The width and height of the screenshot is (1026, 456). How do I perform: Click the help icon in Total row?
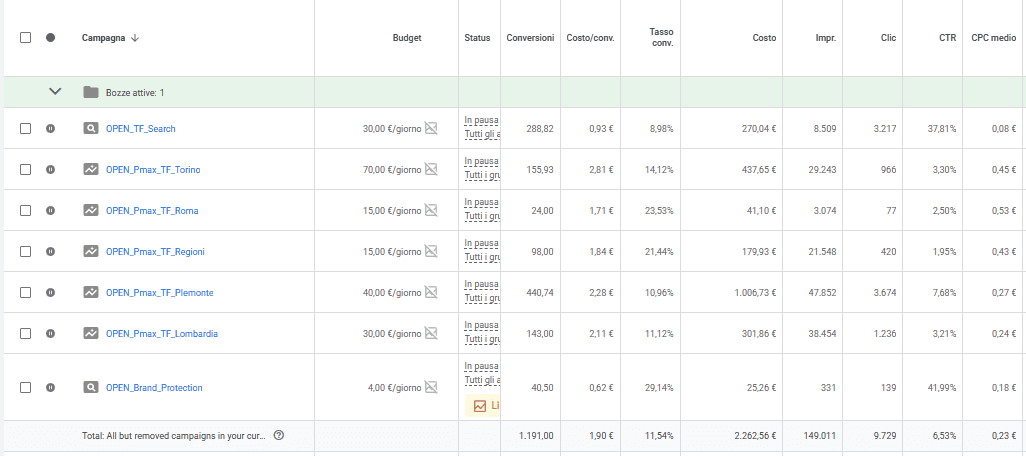(x=279, y=435)
